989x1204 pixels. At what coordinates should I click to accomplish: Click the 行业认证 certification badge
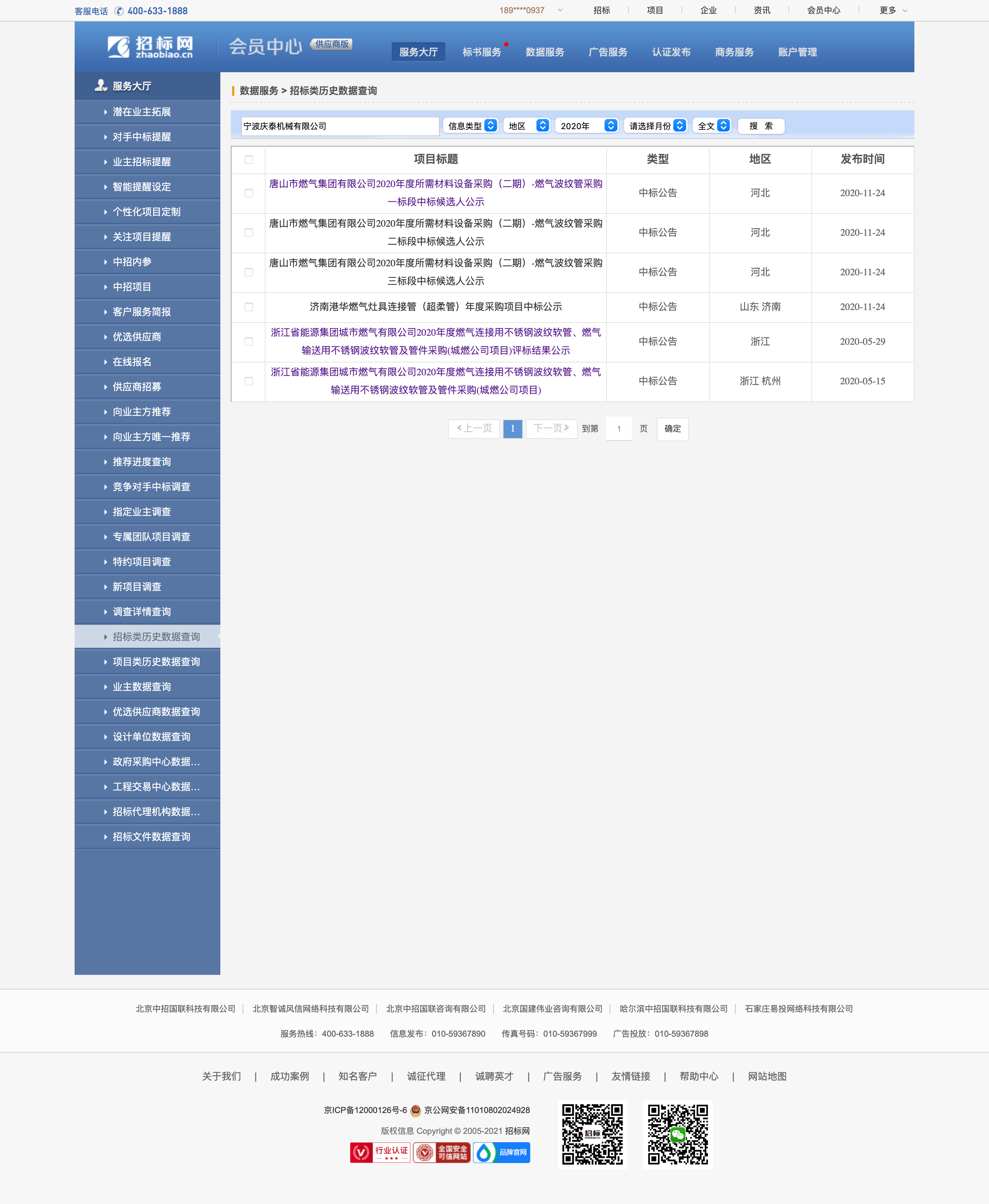coord(380,1153)
